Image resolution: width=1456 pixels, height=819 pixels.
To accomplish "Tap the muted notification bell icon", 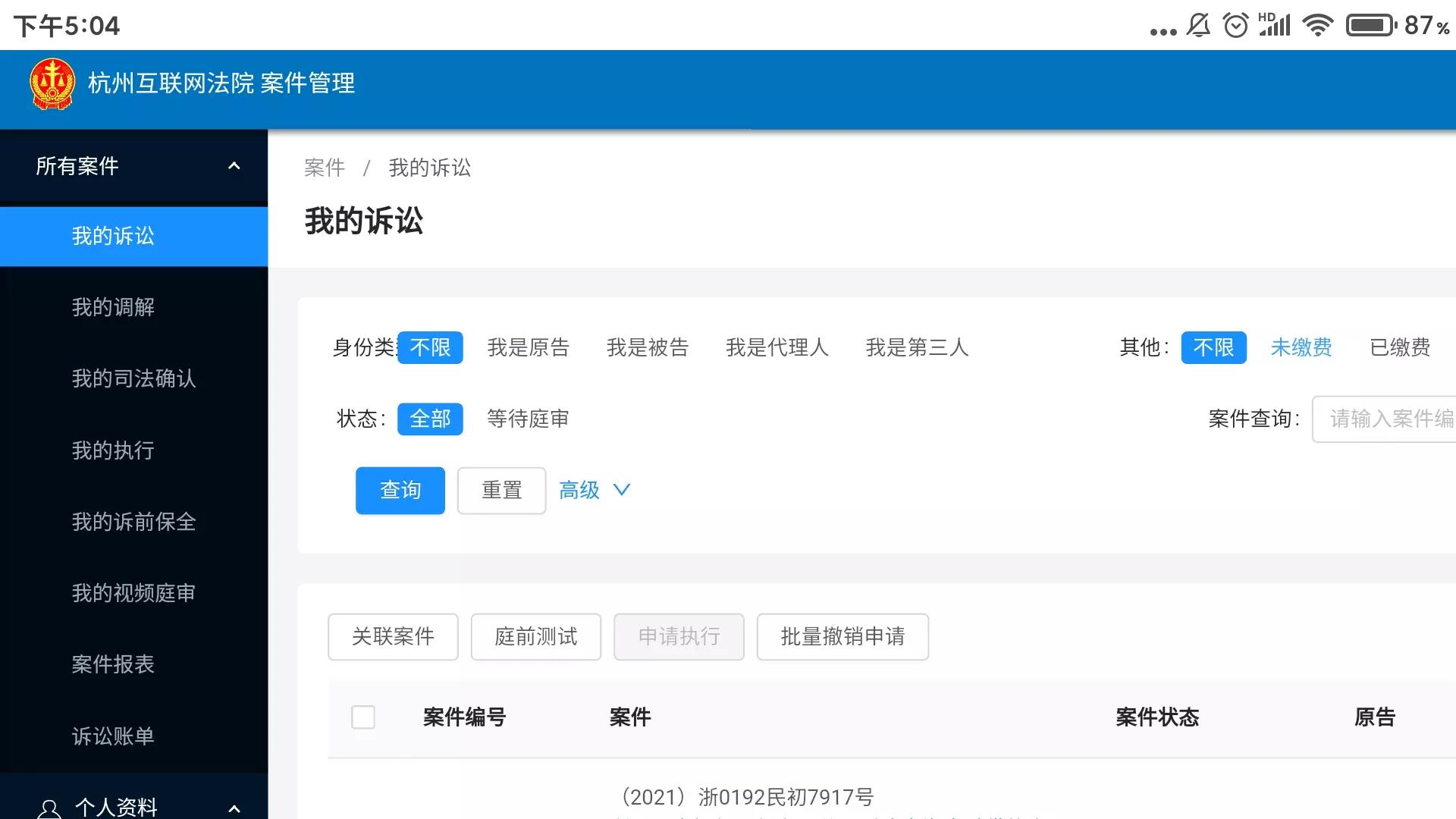I will point(1199,26).
